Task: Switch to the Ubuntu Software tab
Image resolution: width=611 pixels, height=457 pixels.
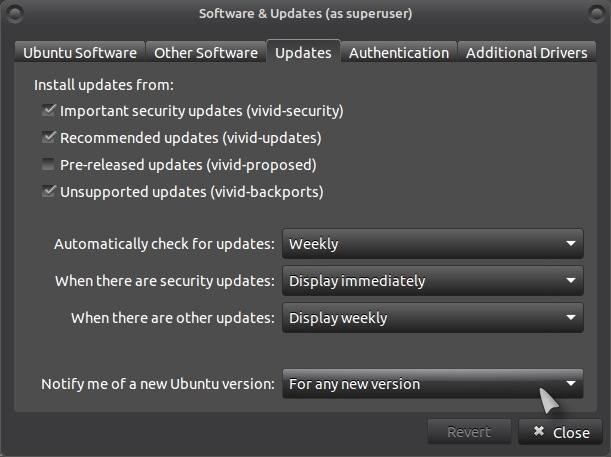Action: coord(80,52)
